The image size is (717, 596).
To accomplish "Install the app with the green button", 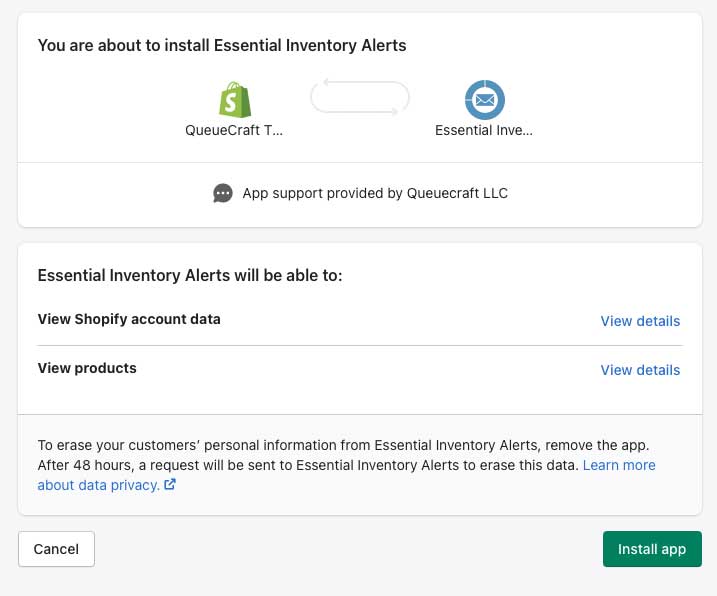I will point(652,549).
